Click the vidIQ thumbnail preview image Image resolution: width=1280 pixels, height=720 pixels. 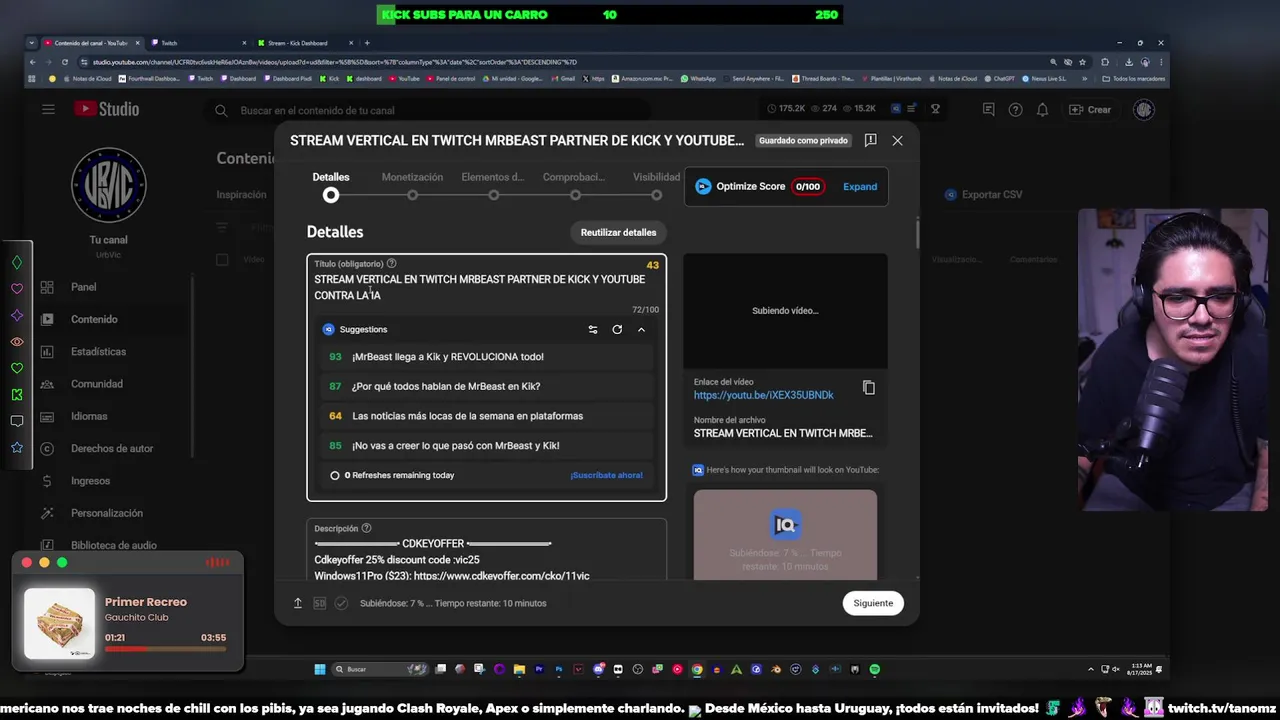click(785, 534)
